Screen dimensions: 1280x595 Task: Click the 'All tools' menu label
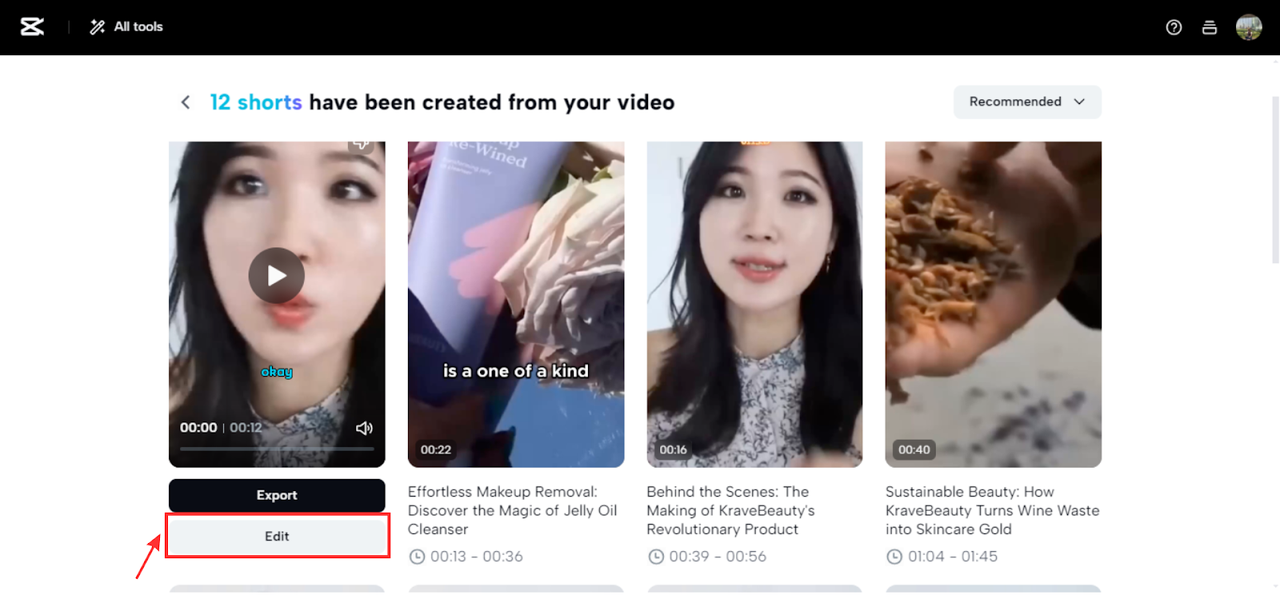138,27
